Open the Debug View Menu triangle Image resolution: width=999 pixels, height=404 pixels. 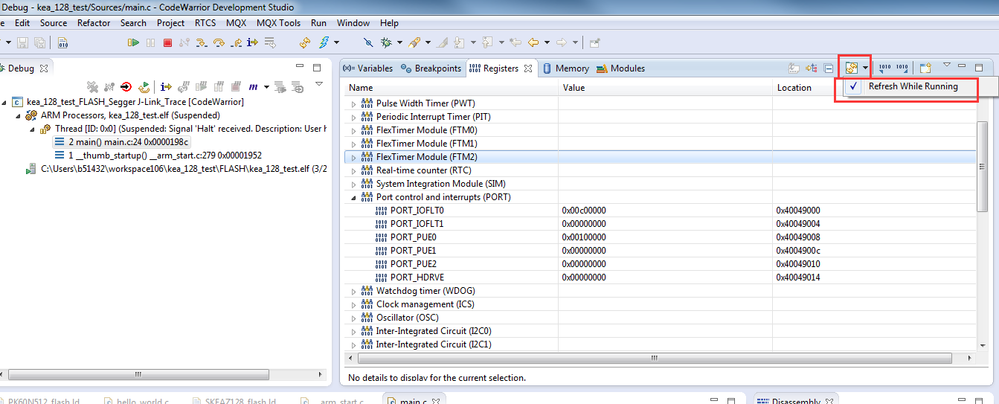[x=319, y=84]
